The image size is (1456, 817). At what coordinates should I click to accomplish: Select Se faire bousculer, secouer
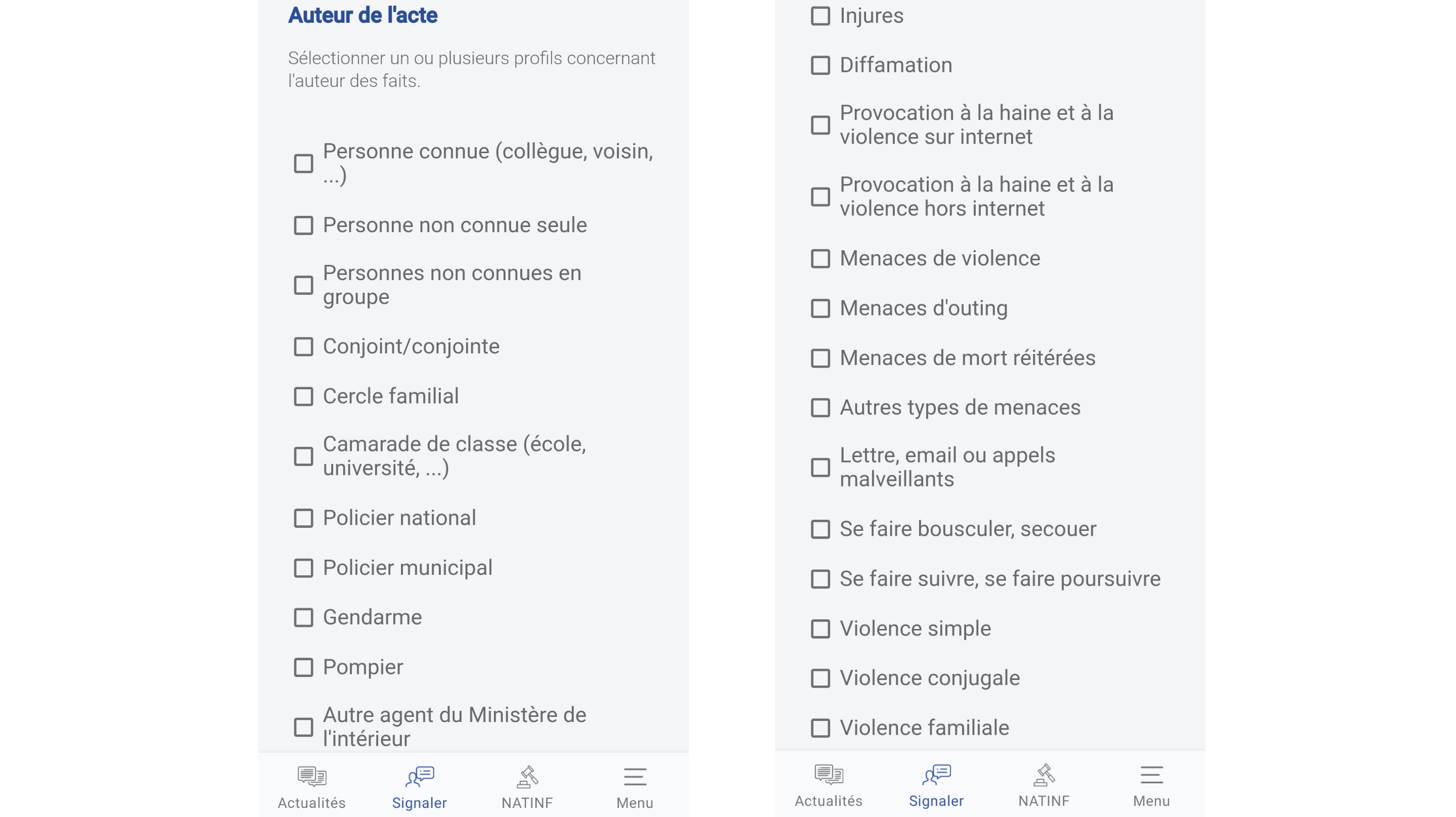click(821, 529)
